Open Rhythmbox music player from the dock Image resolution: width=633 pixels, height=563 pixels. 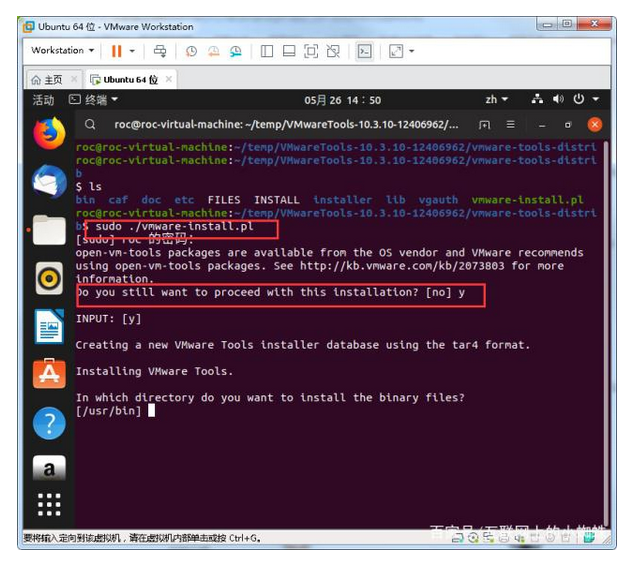(49, 278)
